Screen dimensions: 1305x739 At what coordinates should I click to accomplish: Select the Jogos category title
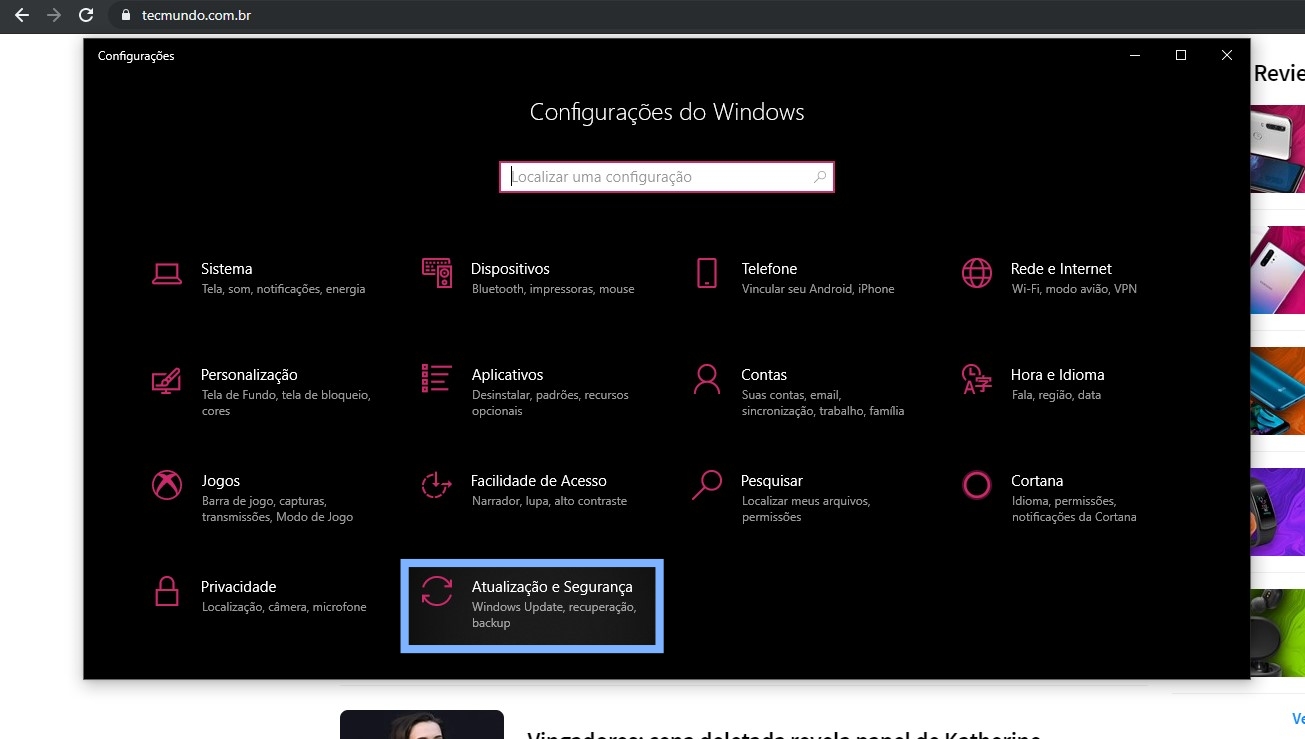pos(221,481)
